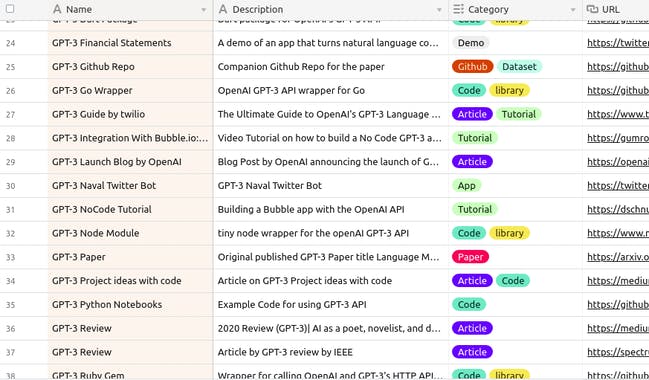Click the text type icon beside Description
The height and width of the screenshot is (380, 649).
(223, 9)
